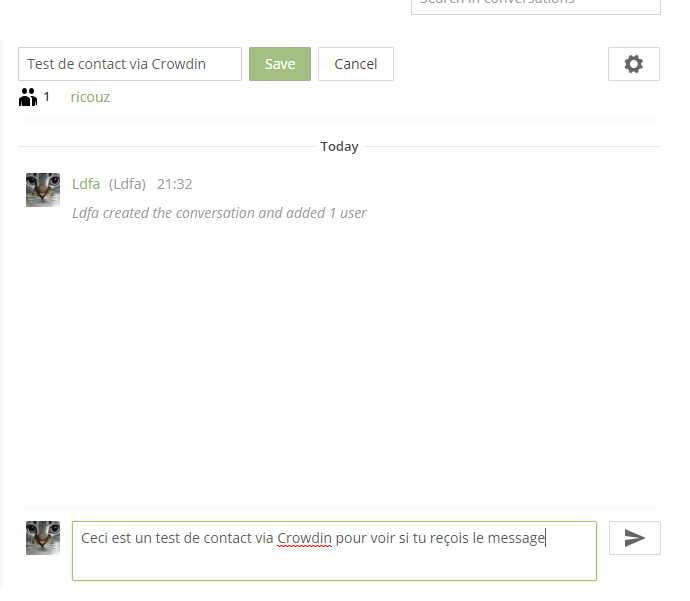Click the participants people icon

pos(28,97)
